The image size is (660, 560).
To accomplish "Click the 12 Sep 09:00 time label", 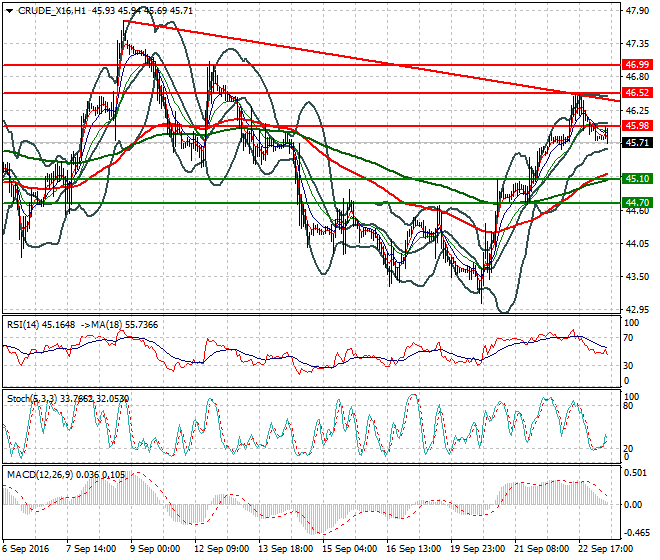I will click(222, 549).
